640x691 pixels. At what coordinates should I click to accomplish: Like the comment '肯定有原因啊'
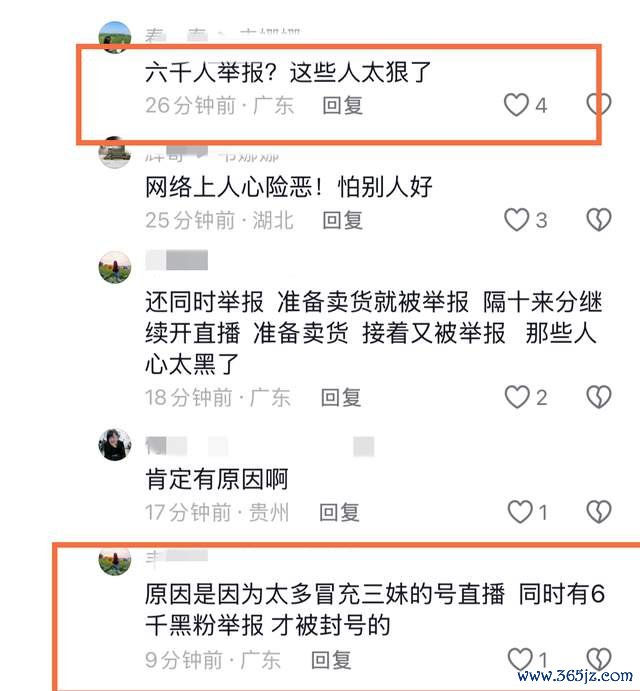(x=520, y=512)
